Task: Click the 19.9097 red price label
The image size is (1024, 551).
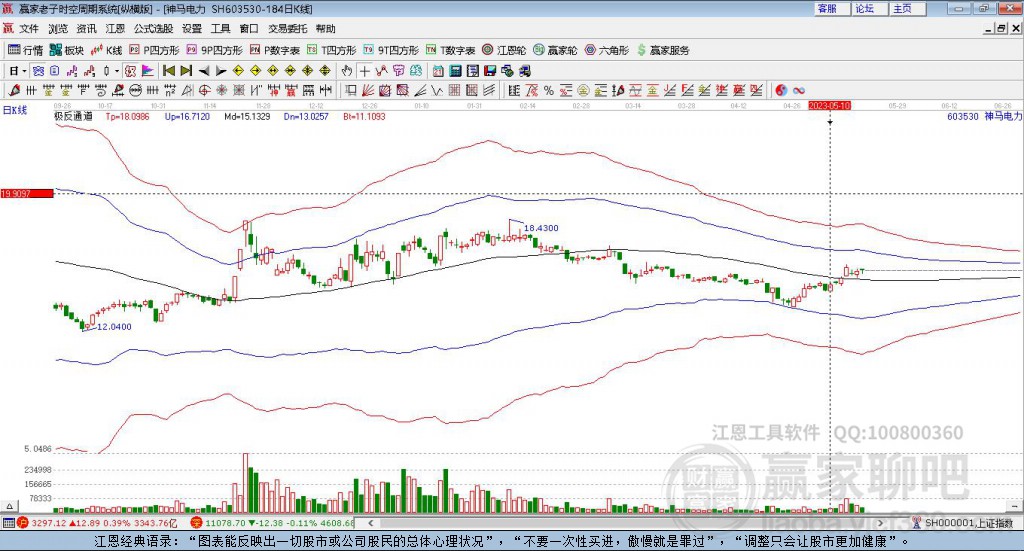Action: tap(27, 193)
